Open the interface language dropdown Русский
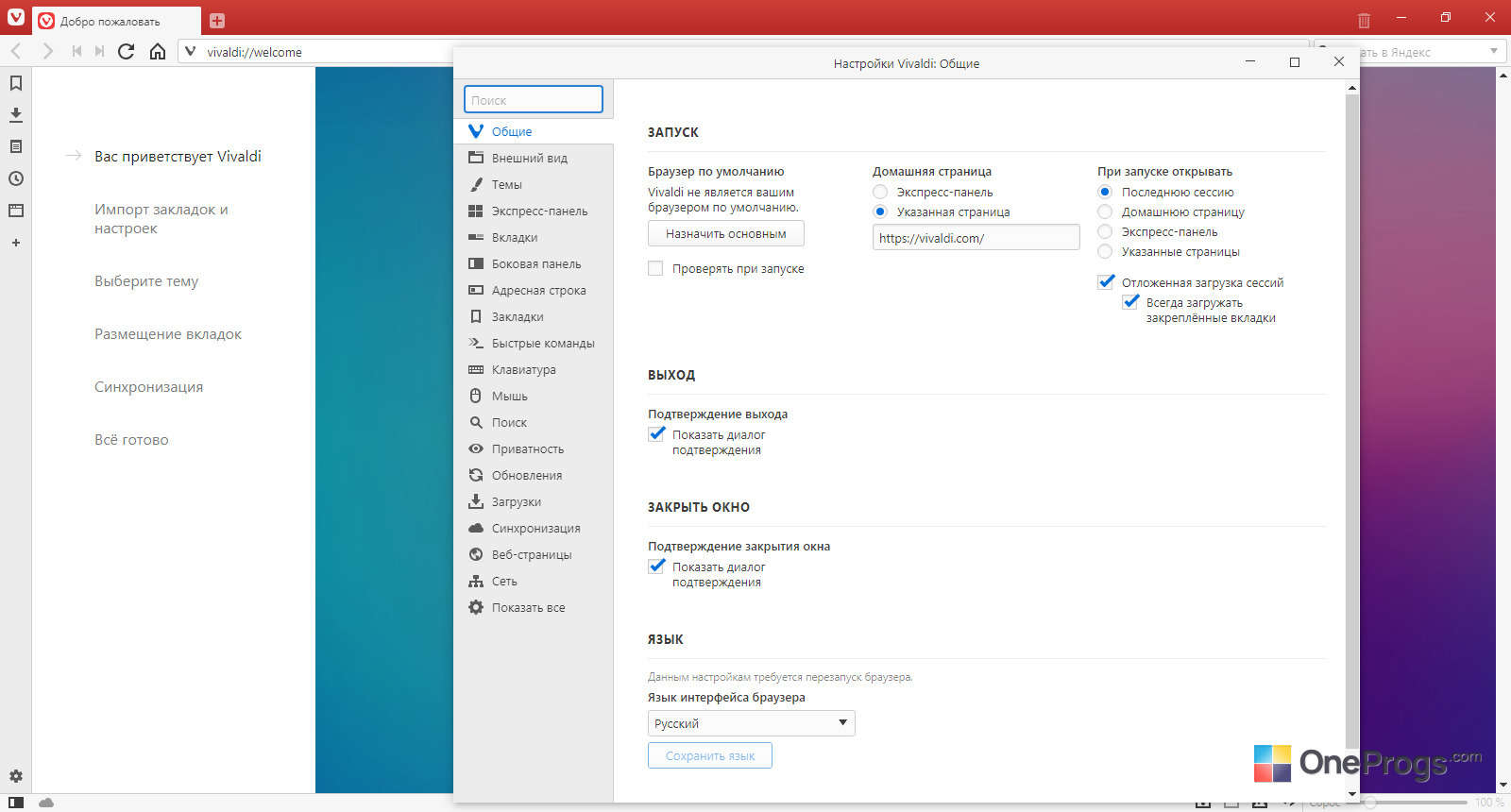 (x=752, y=723)
